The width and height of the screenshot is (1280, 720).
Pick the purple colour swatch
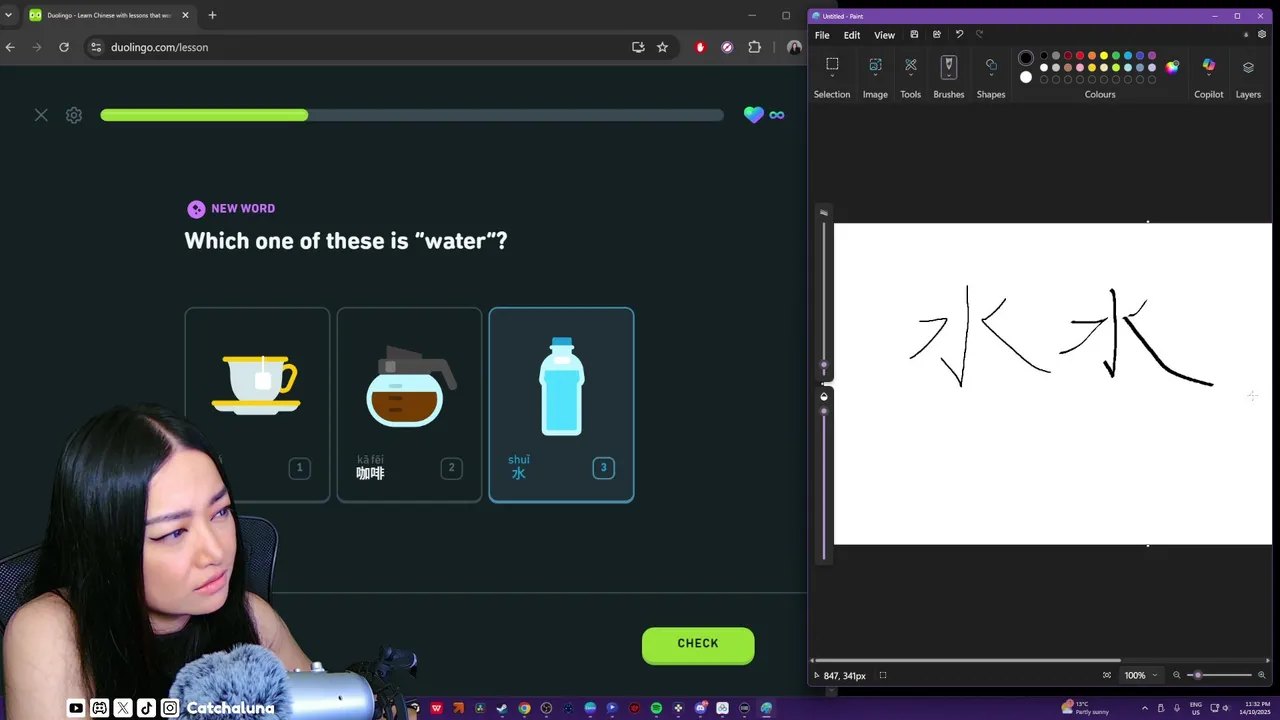pyautogui.click(x=1152, y=56)
